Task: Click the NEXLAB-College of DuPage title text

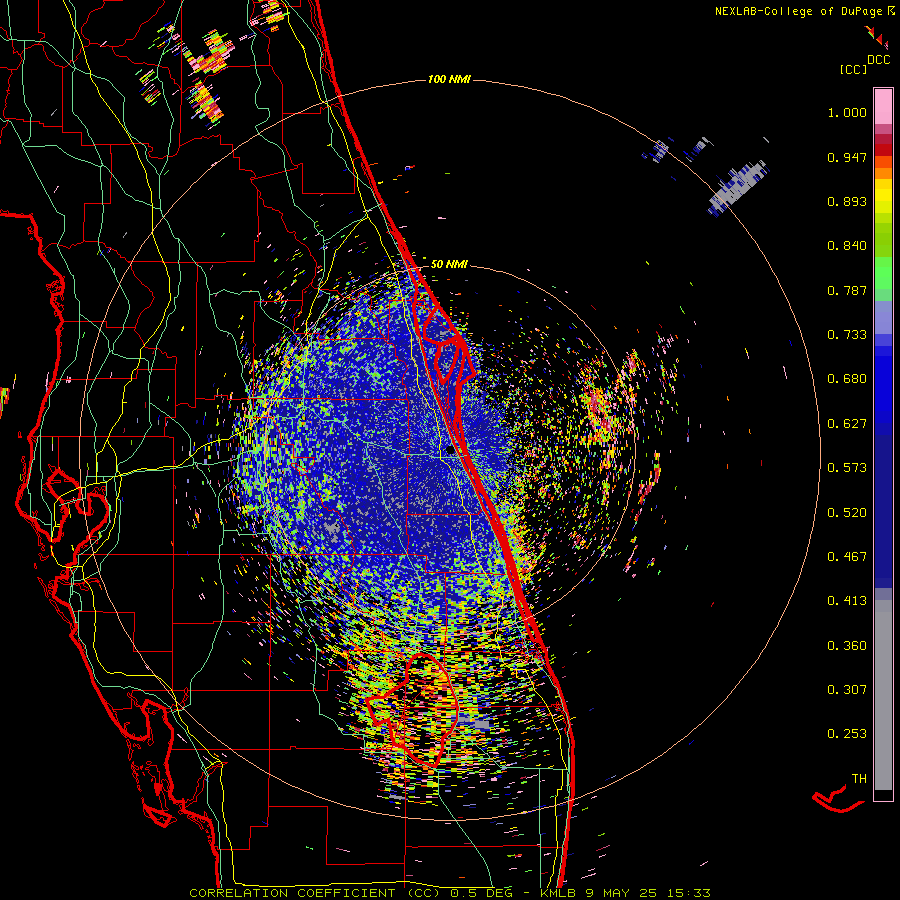Action: coord(798,11)
